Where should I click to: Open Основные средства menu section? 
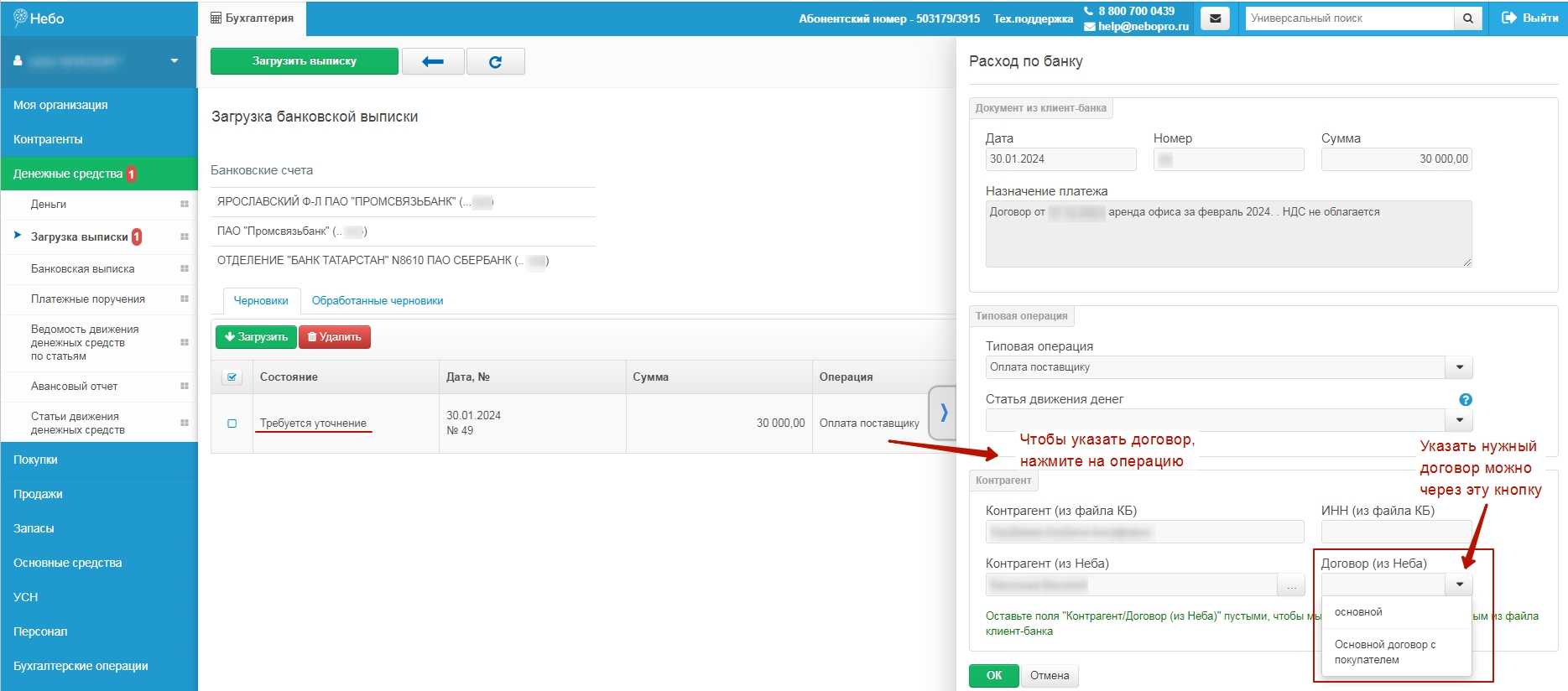click(99, 563)
